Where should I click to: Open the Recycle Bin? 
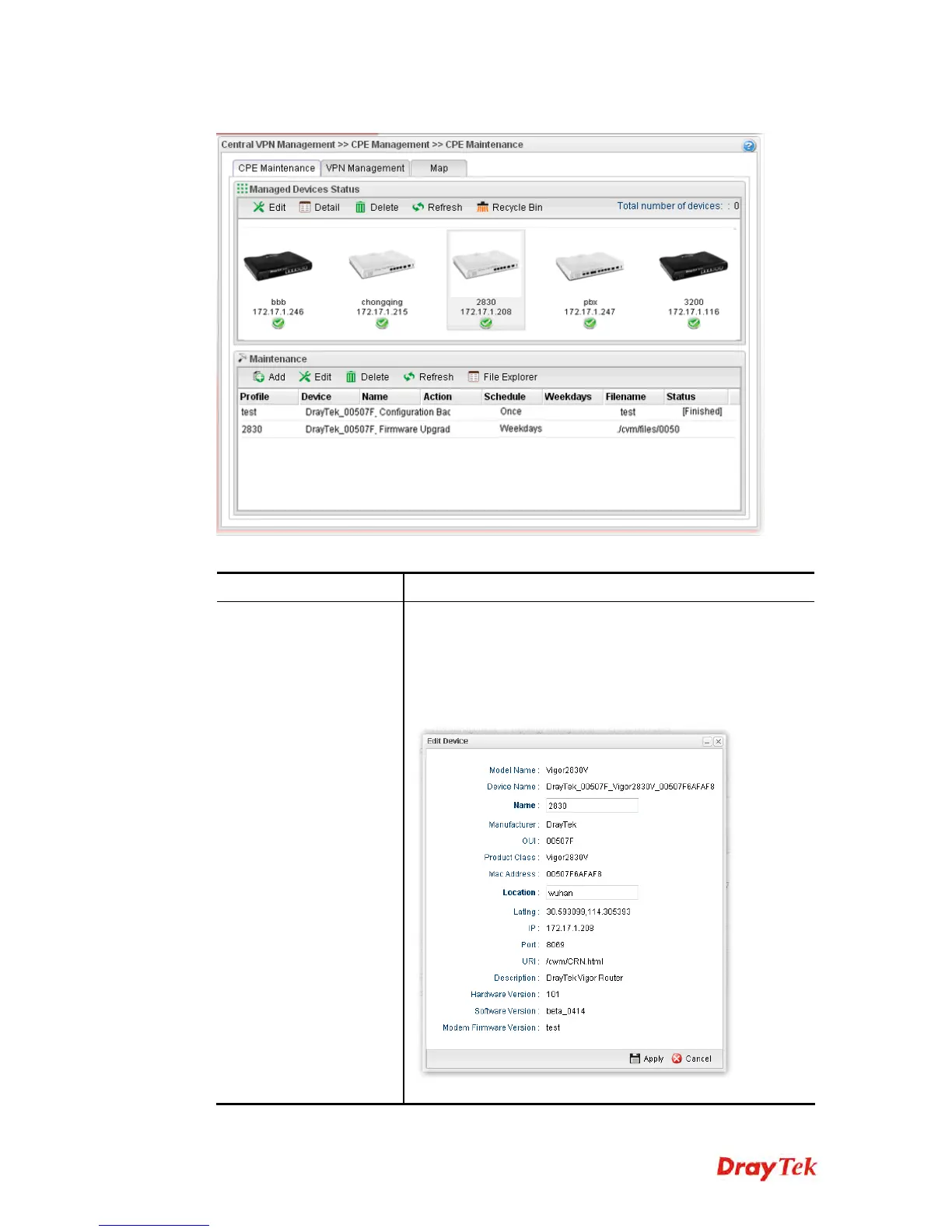[x=509, y=208]
